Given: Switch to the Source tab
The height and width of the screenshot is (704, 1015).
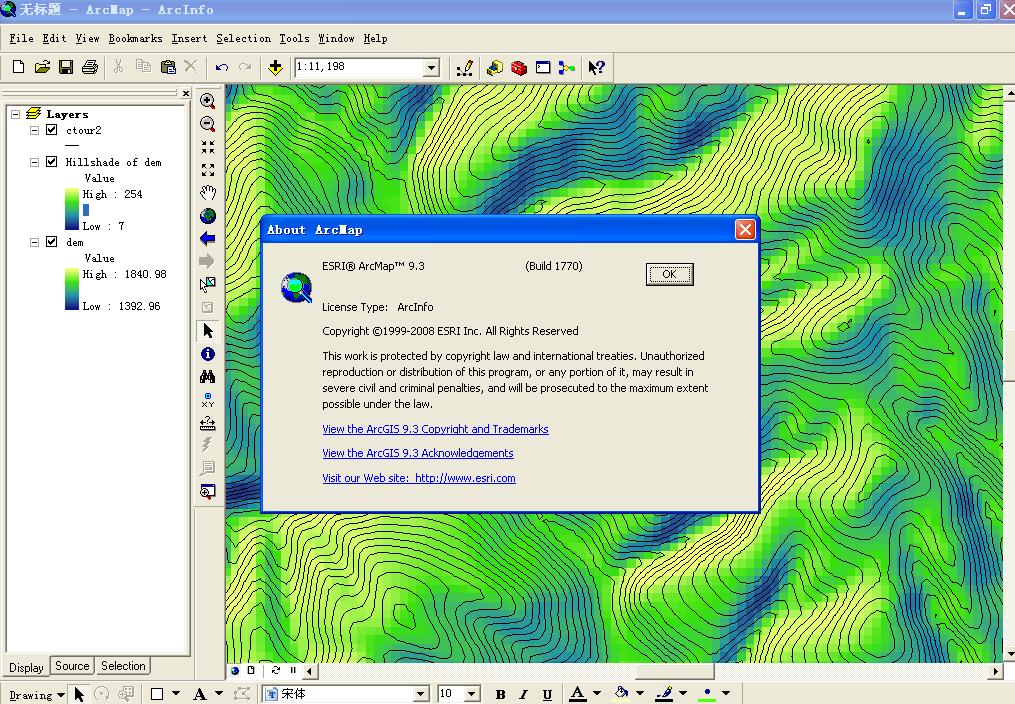Looking at the screenshot, I should [x=72, y=666].
